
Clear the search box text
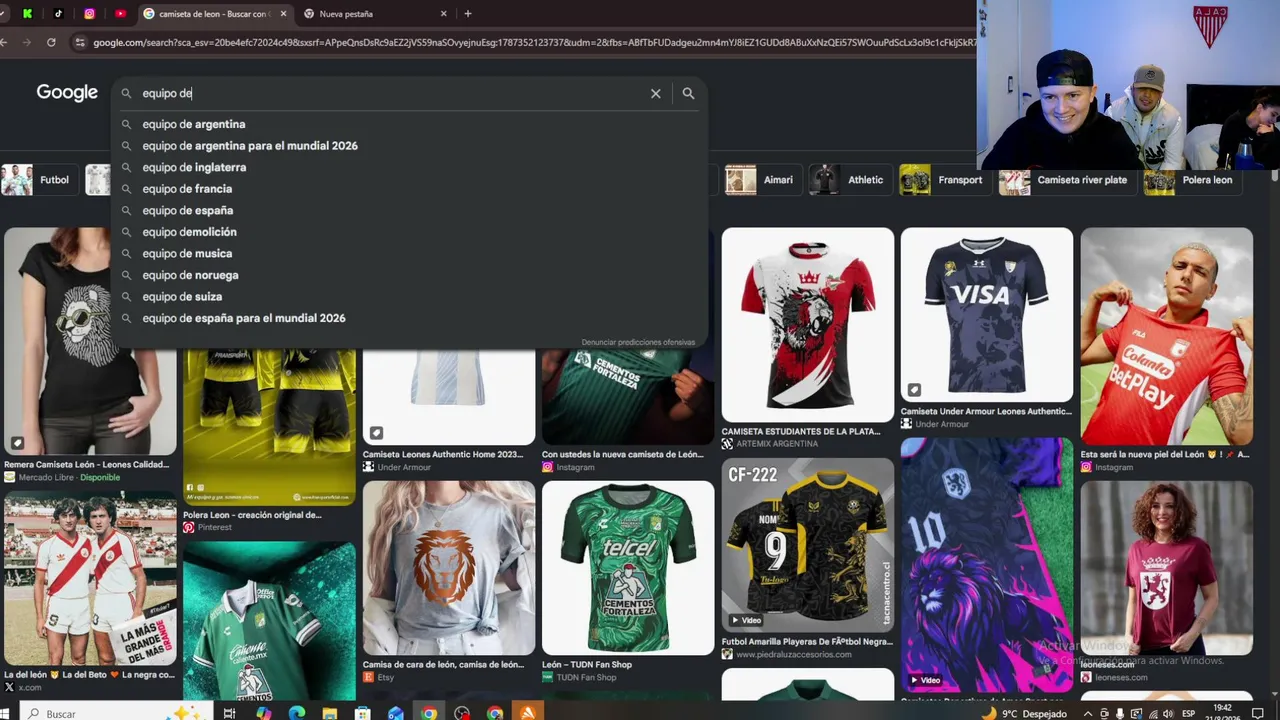pos(656,93)
